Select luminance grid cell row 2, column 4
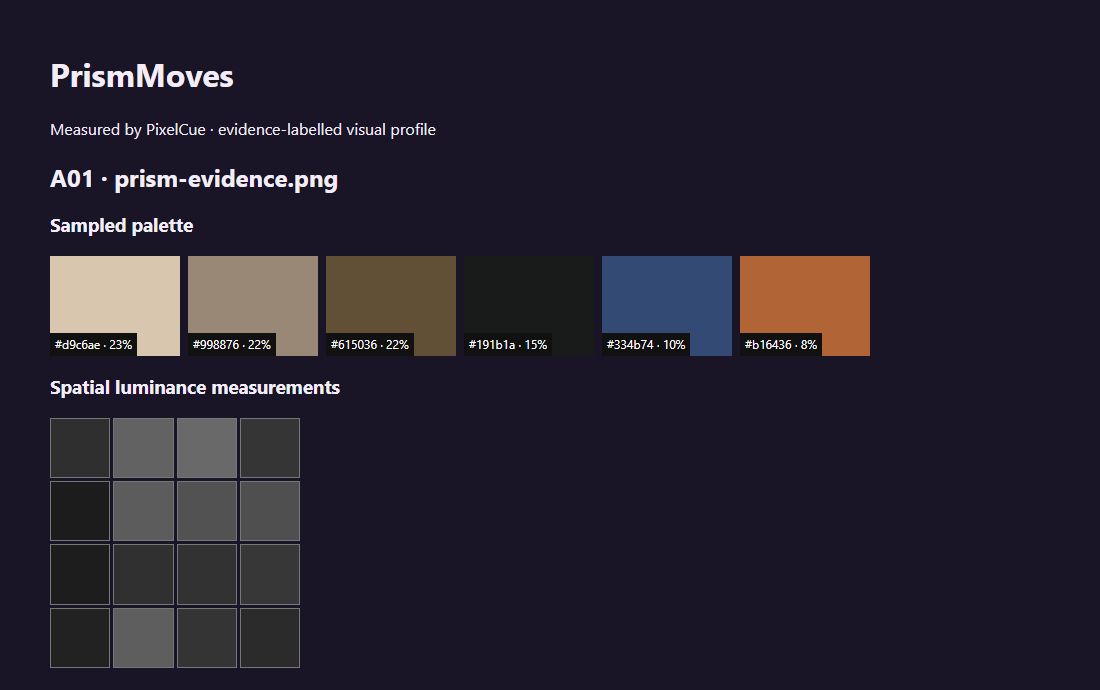 tap(270, 511)
